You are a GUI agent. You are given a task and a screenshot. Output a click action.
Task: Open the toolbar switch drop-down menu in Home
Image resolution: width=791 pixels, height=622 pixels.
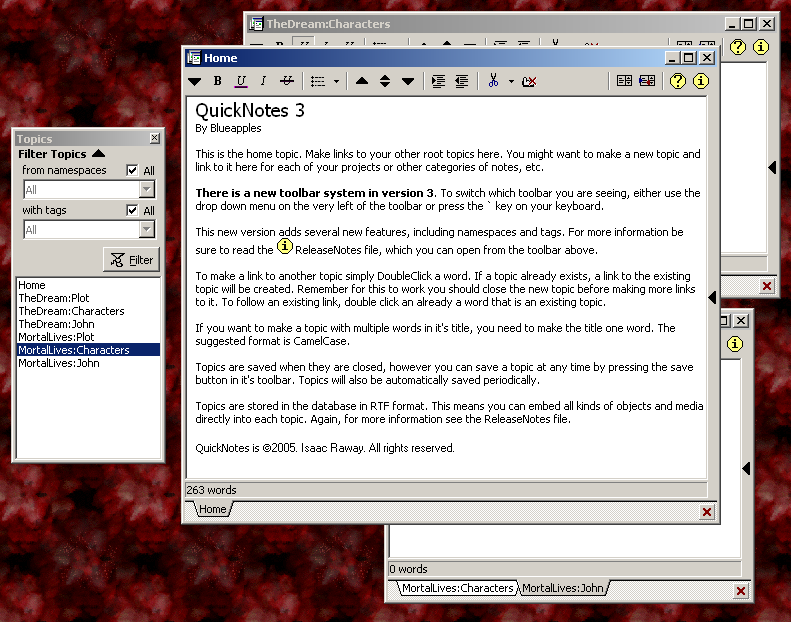coord(195,81)
